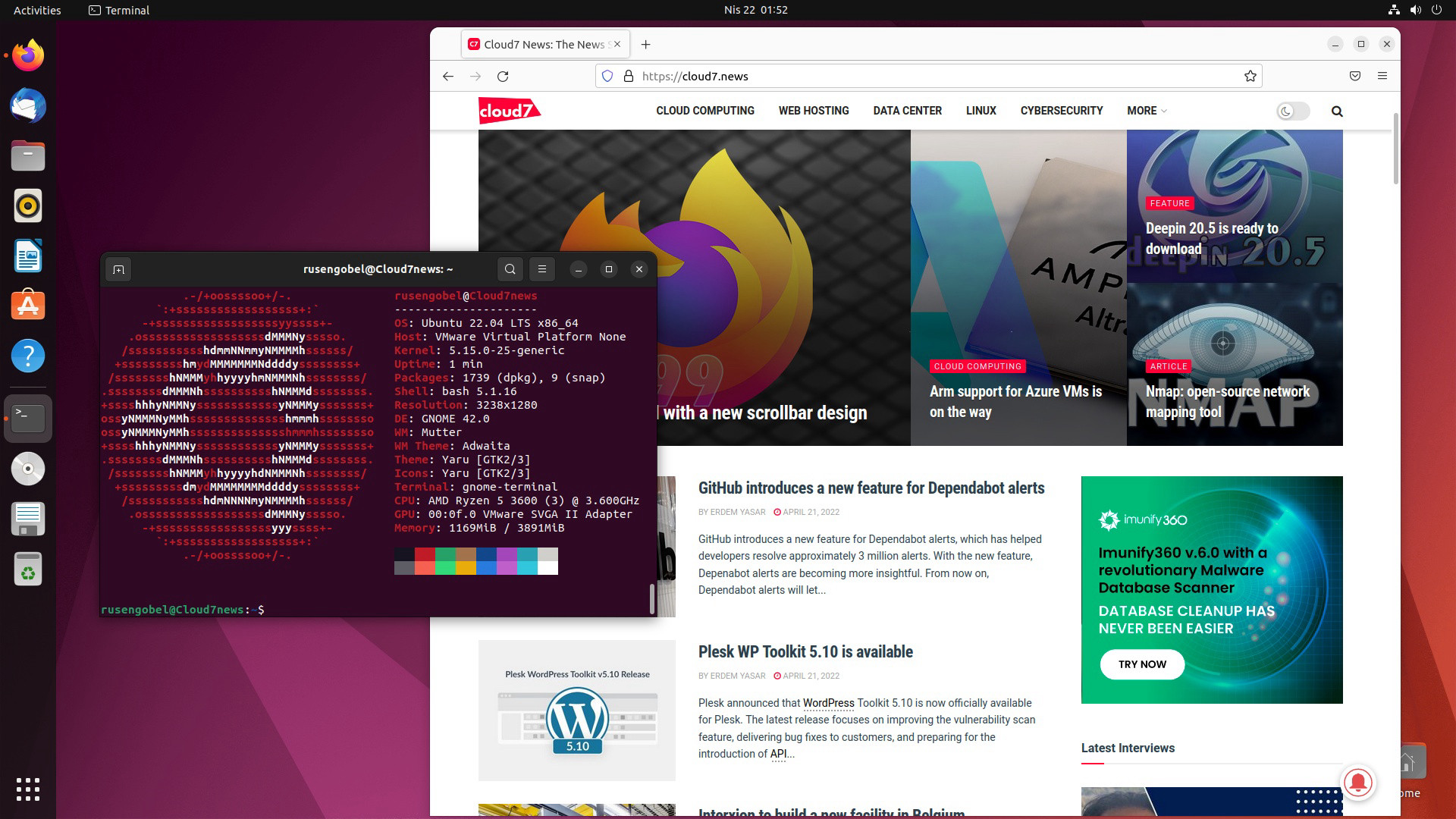Click the FEATURE tag on Deepin card
This screenshot has width=1456, height=819.
pos(1169,203)
